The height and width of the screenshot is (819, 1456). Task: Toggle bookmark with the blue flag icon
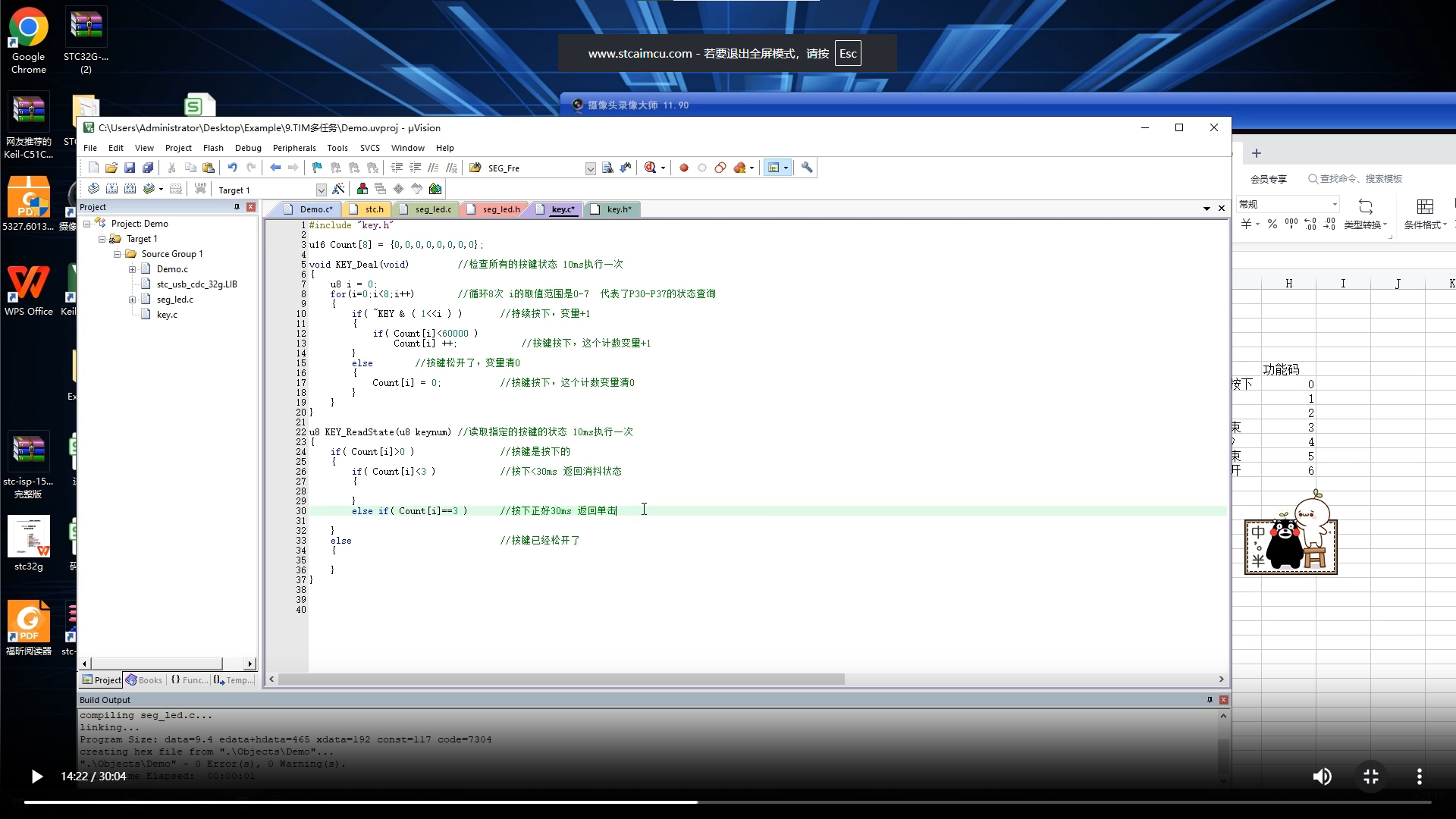317,168
